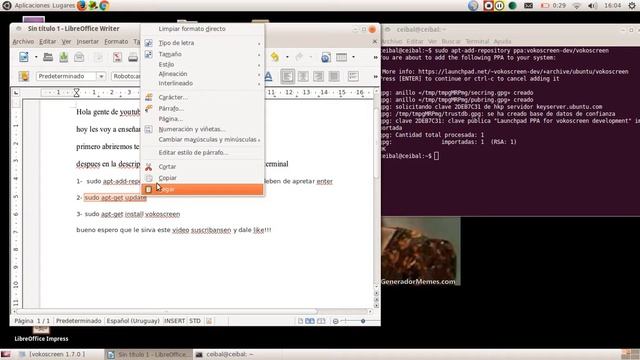Expand the Alineación submenu
Viewport: 640px width, 360px height.
[203, 74]
